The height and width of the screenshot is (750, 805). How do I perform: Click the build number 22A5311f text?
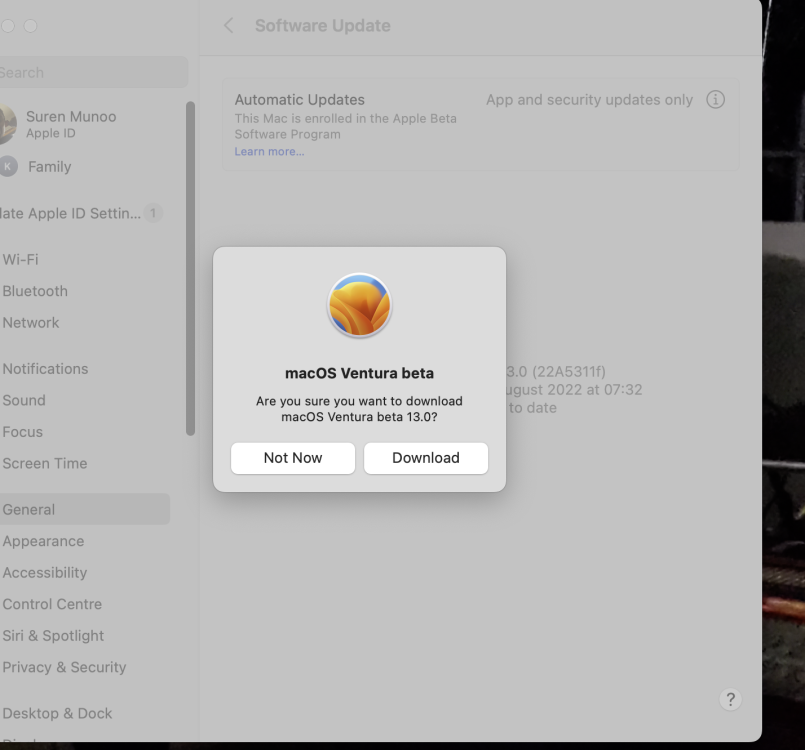pos(568,371)
